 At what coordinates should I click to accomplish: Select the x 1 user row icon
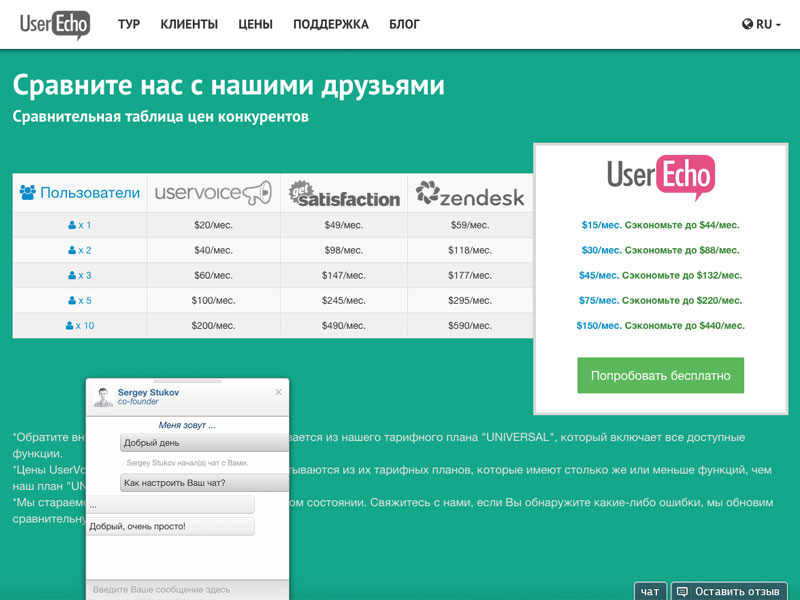(71, 225)
